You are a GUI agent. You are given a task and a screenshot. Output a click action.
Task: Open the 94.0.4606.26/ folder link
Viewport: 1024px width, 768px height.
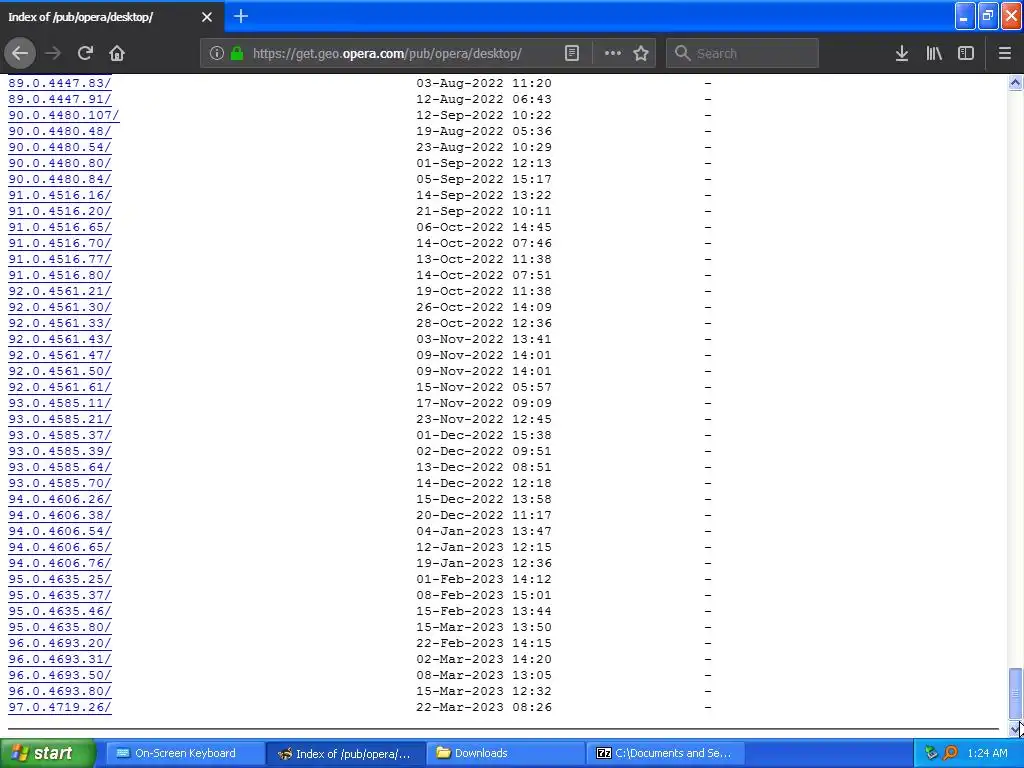pyautogui.click(x=59, y=499)
